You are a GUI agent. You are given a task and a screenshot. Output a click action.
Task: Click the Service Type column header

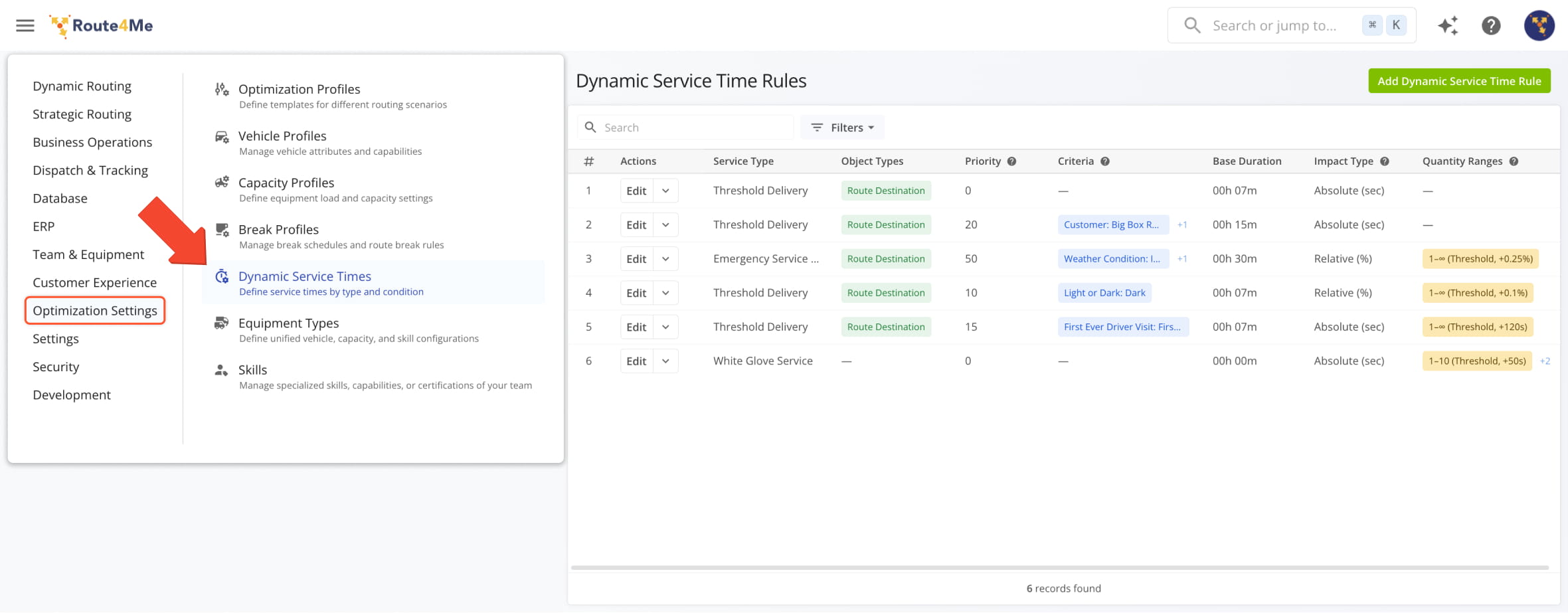click(743, 161)
